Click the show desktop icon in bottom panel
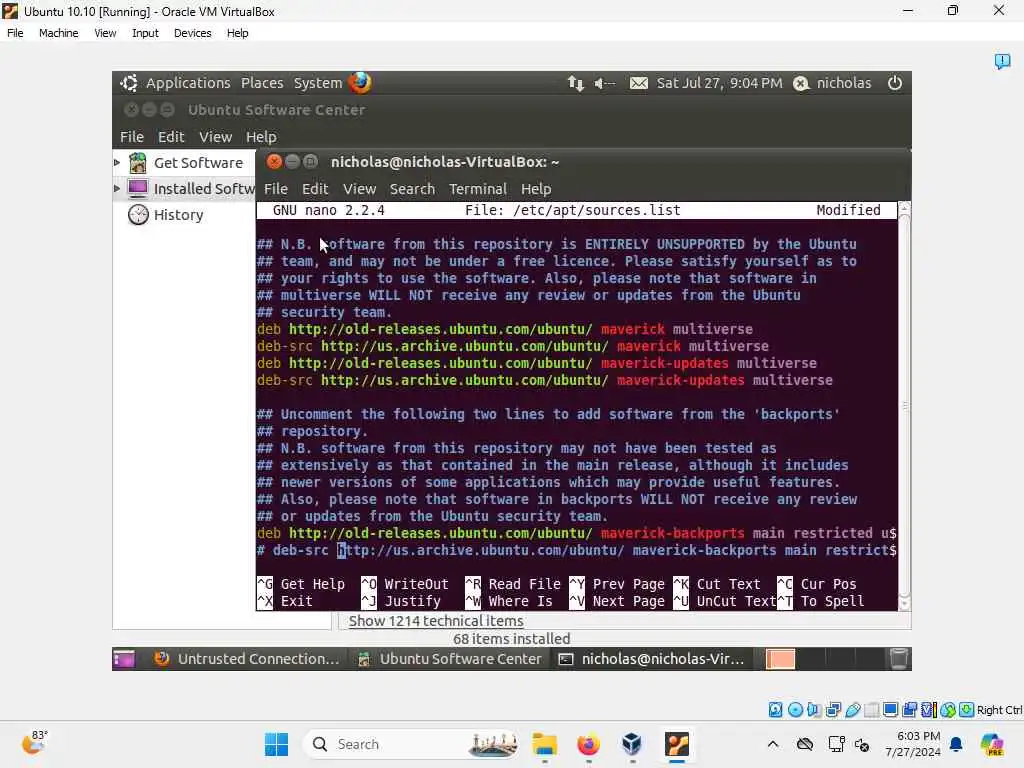Image resolution: width=1024 pixels, height=768 pixels. click(123, 660)
